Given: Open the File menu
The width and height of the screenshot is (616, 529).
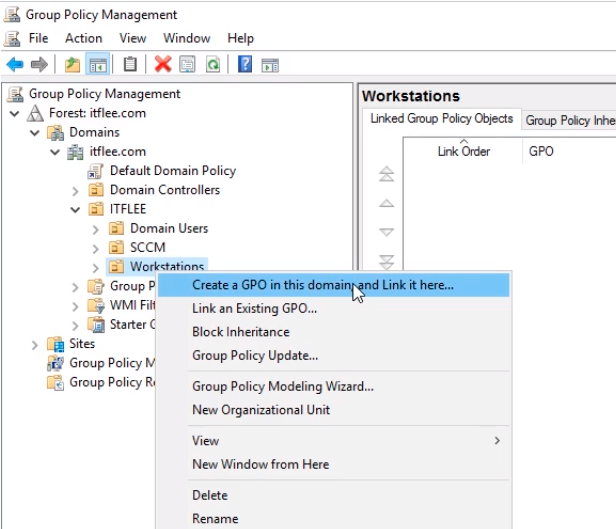Looking at the screenshot, I should coord(38,38).
